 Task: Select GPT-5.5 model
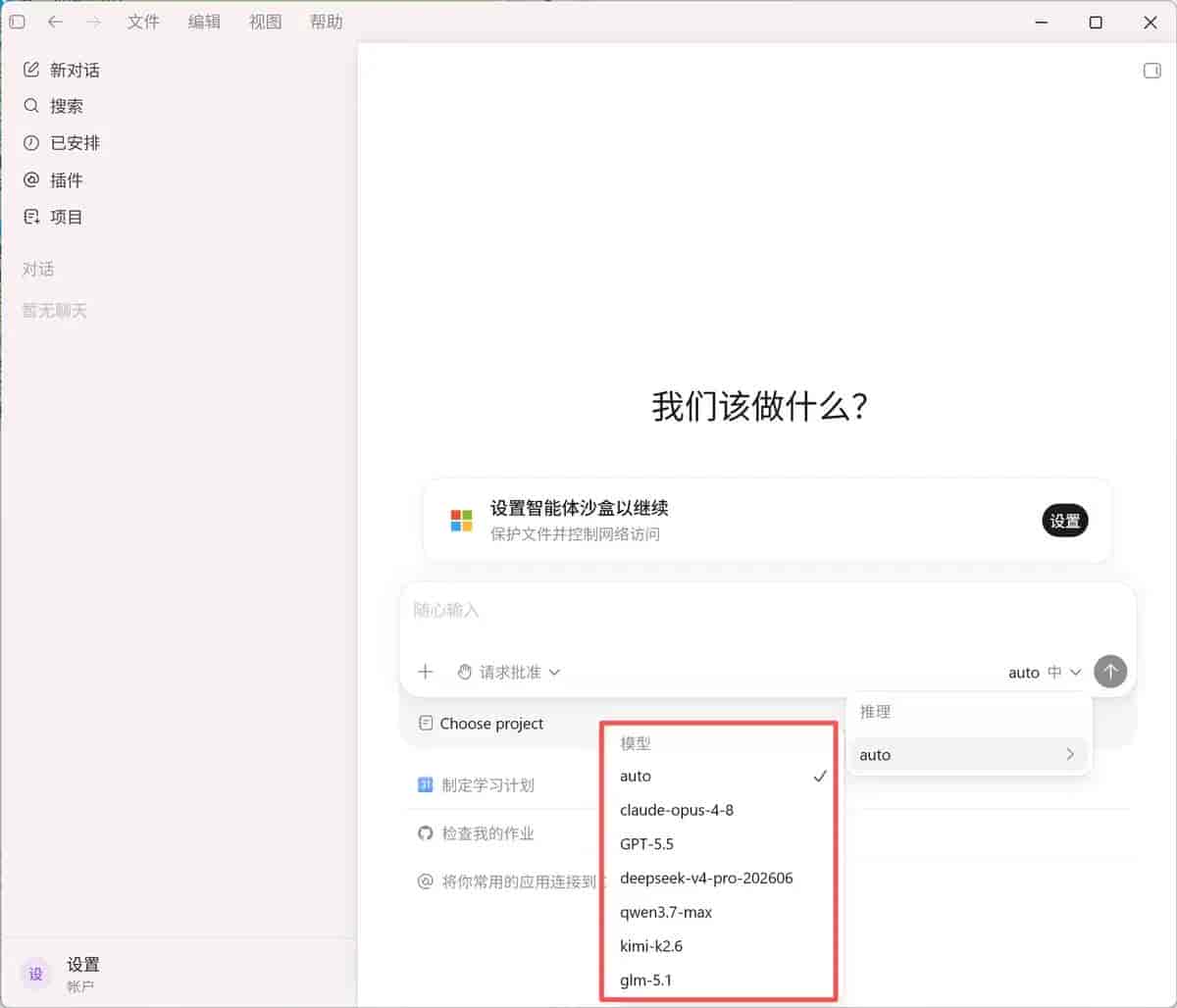click(x=723, y=844)
